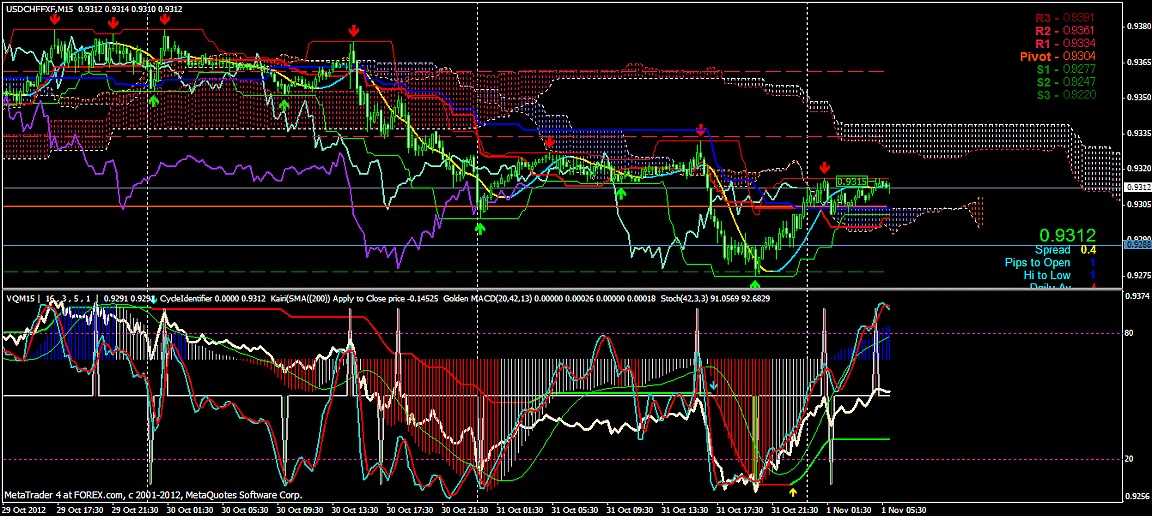Click the leftmost red down arrow at chart top
The width and height of the screenshot is (1152, 516).
coord(55,18)
